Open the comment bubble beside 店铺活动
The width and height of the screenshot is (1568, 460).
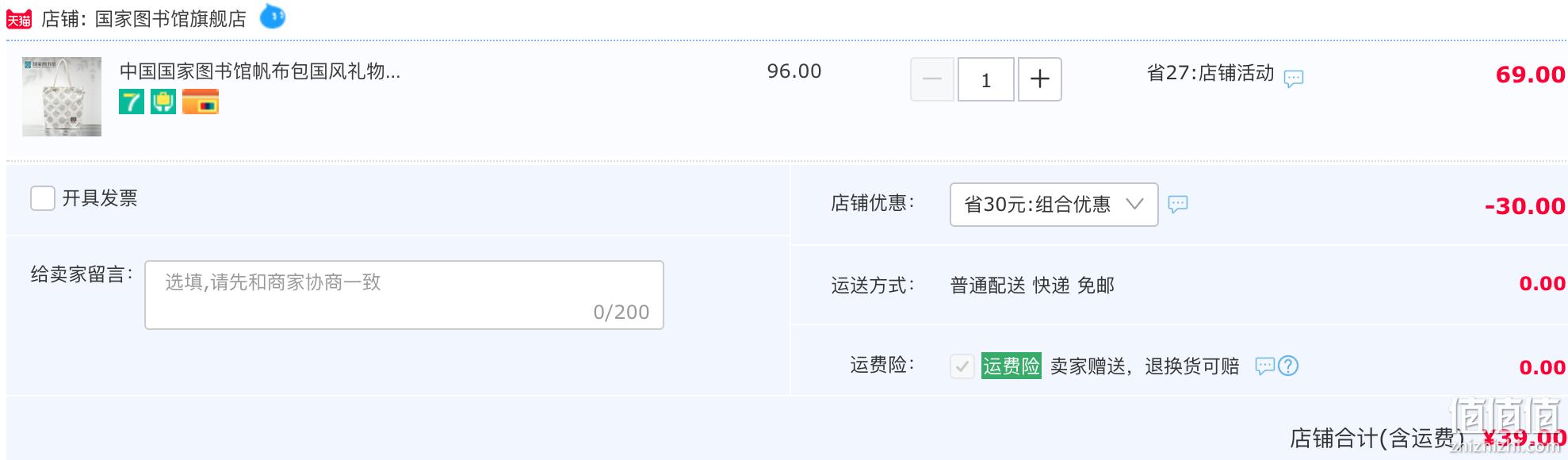1294,78
